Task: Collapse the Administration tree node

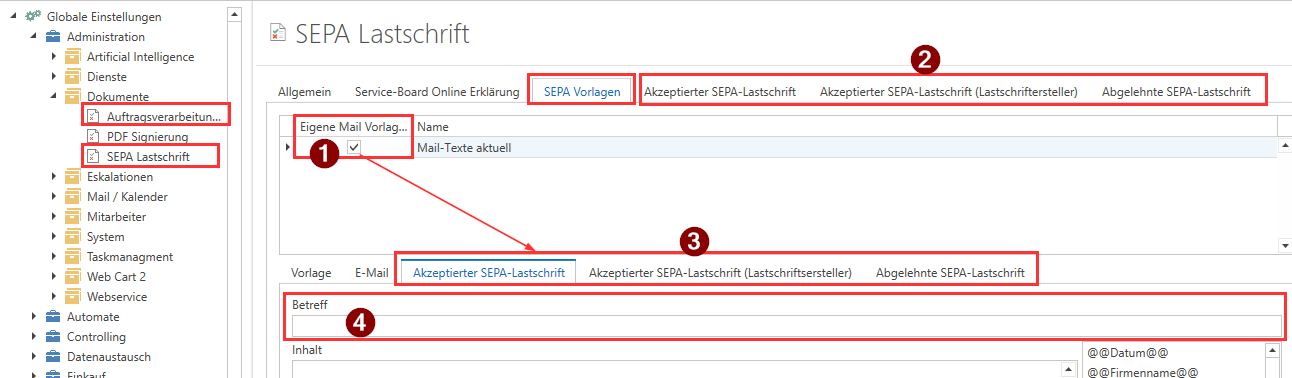Action: 34,37
